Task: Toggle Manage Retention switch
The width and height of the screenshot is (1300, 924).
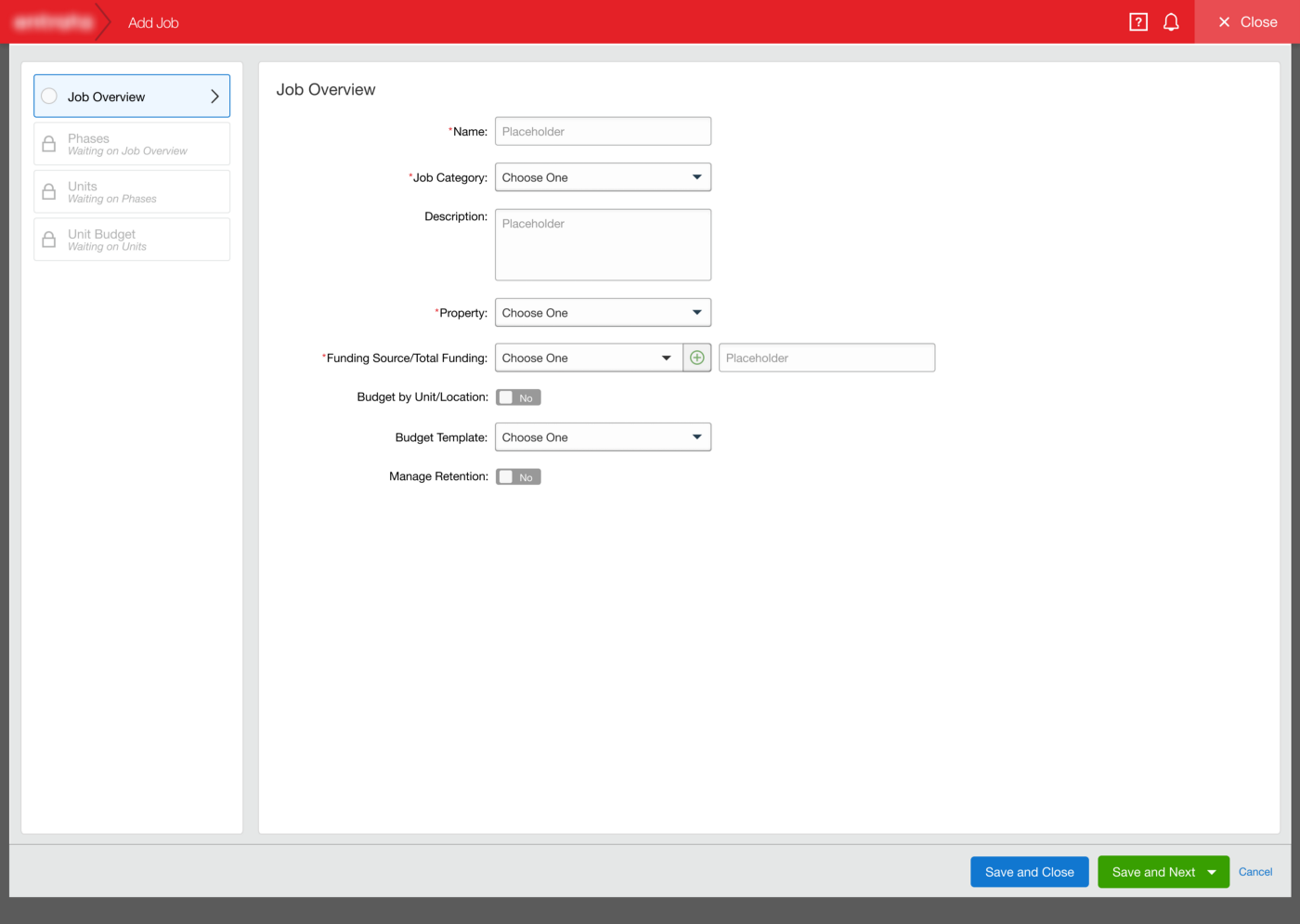Action: 518,476
